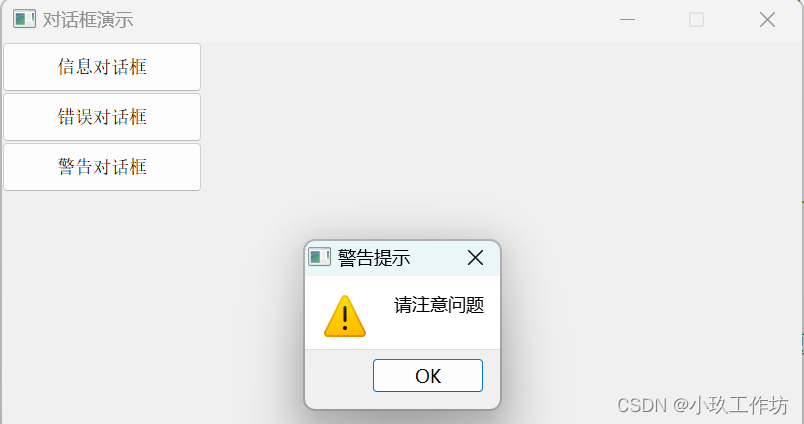Image resolution: width=804 pixels, height=424 pixels.
Task: Minimize the 对话框演示 main window
Action: (627, 19)
